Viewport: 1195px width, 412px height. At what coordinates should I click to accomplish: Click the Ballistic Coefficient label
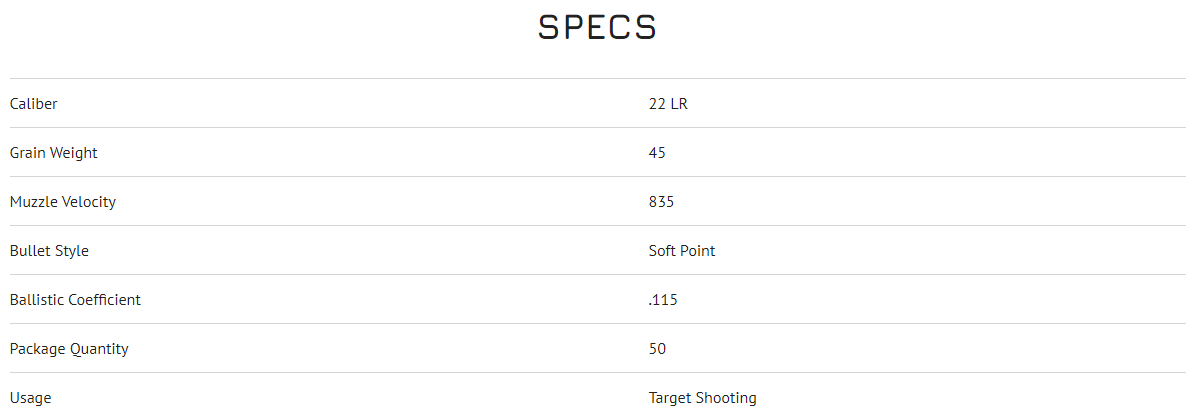pyautogui.click(x=75, y=300)
